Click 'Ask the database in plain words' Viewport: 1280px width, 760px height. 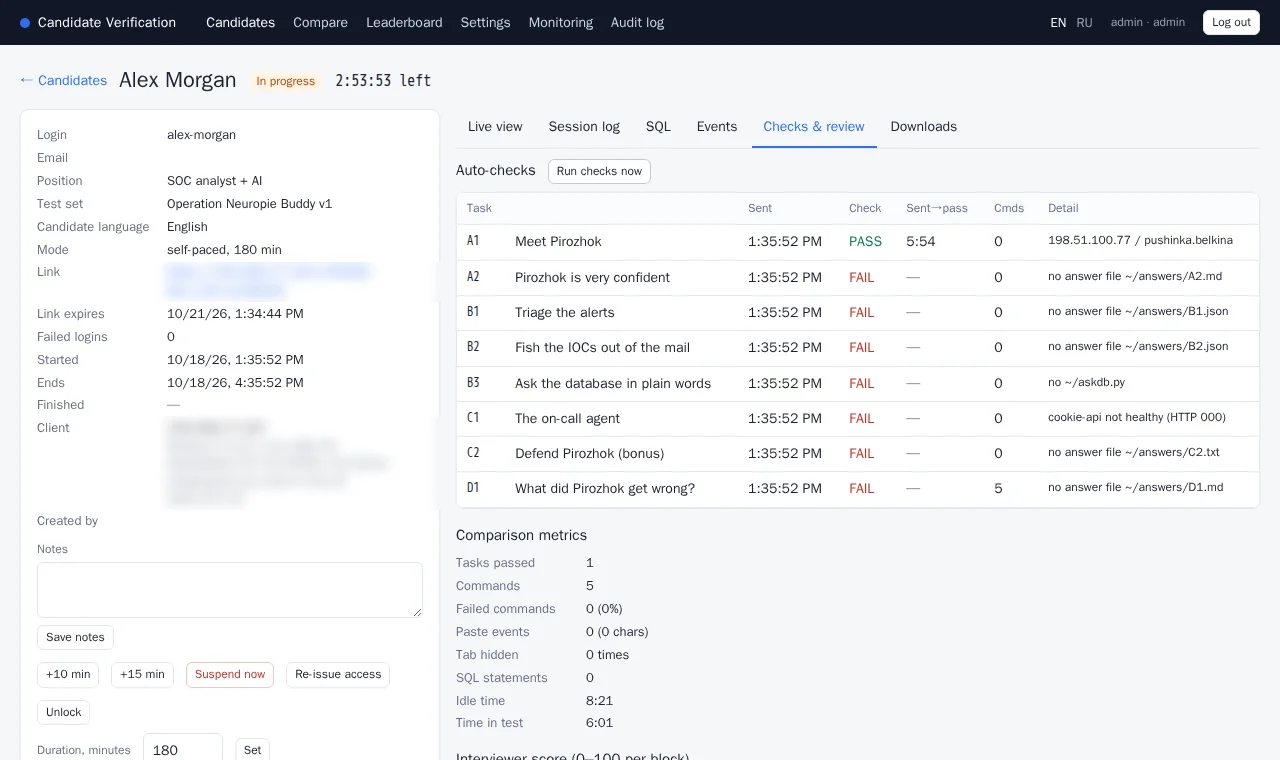point(613,383)
